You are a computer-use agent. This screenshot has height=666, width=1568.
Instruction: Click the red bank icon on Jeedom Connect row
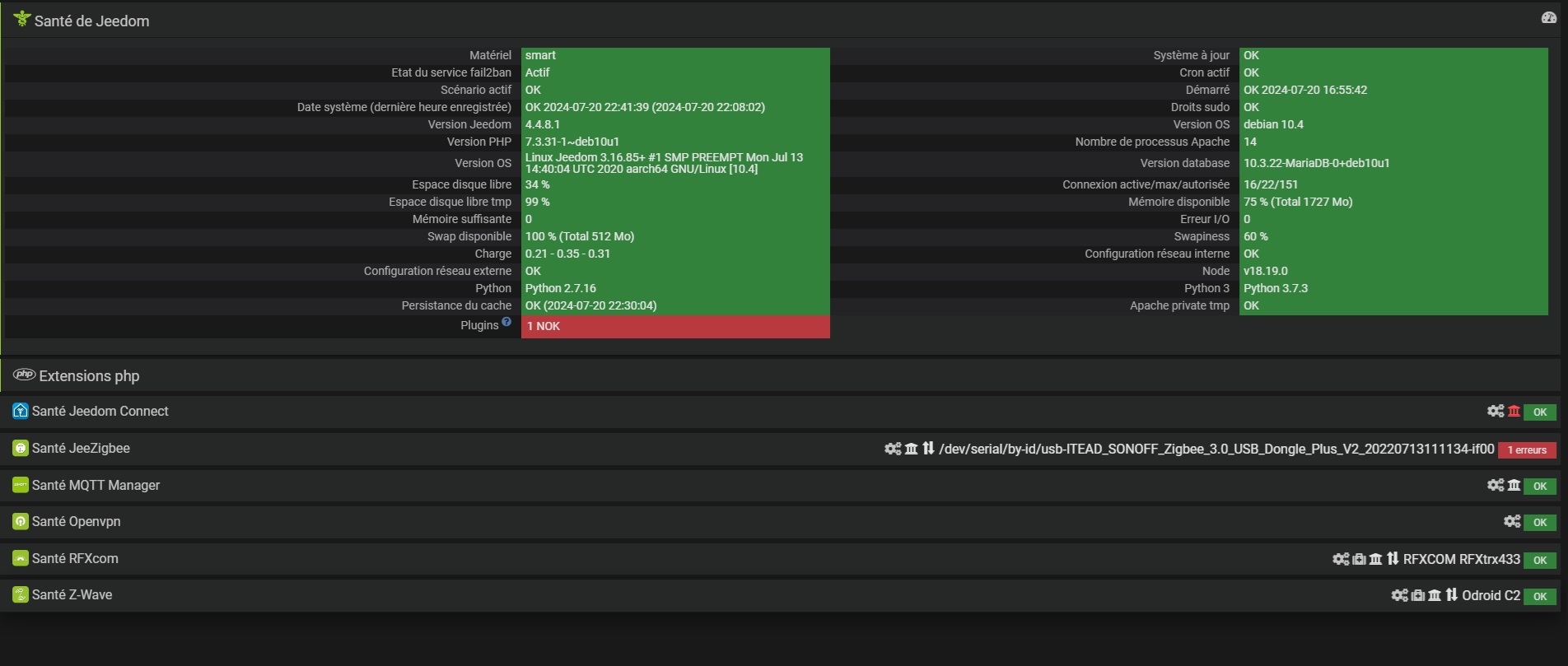coord(1514,411)
